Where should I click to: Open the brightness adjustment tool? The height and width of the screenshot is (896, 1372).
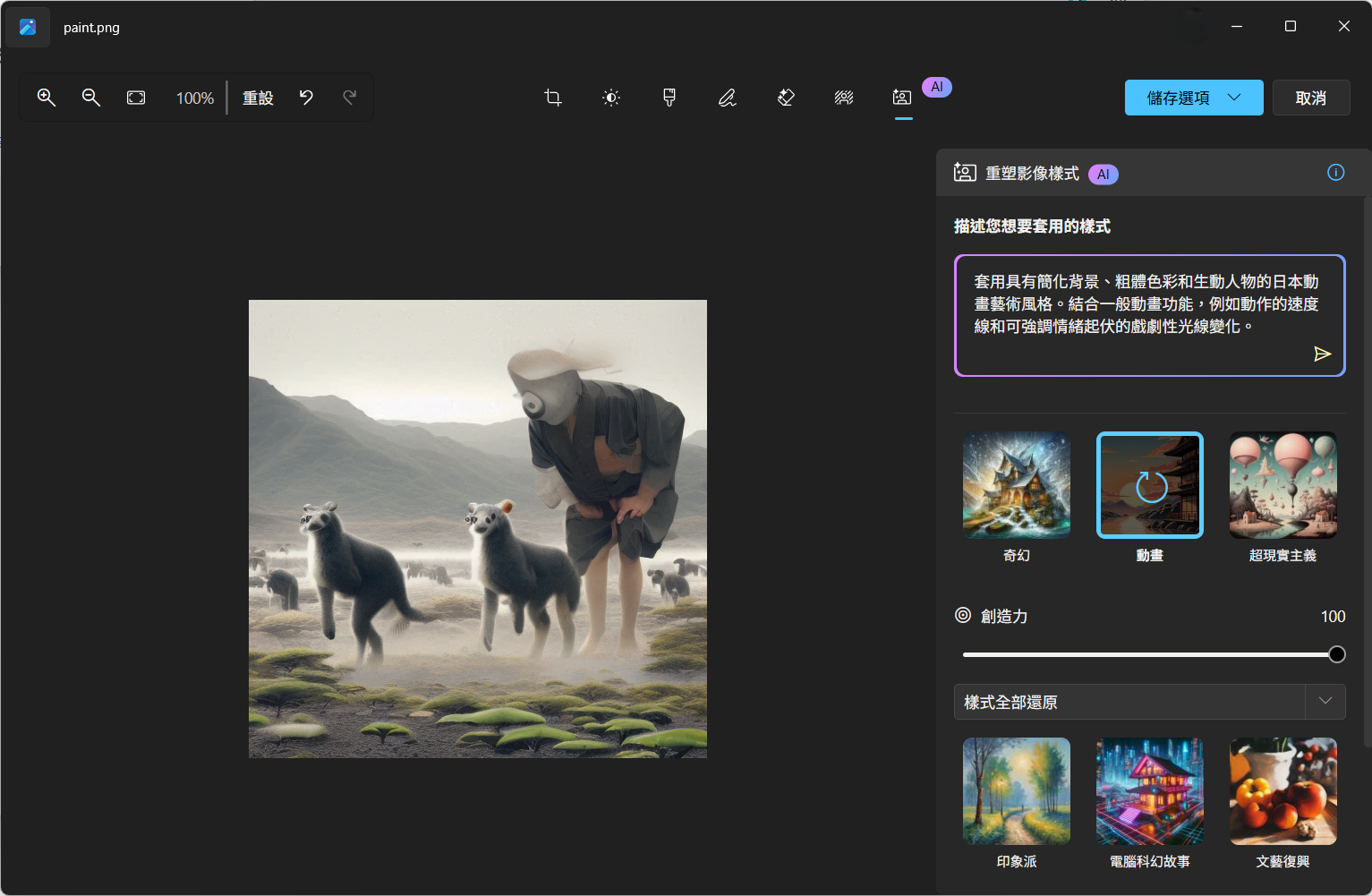pos(611,98)
